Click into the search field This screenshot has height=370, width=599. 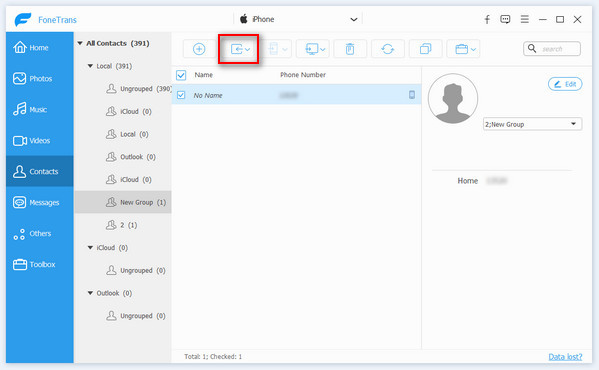click(x=552, y=49)
